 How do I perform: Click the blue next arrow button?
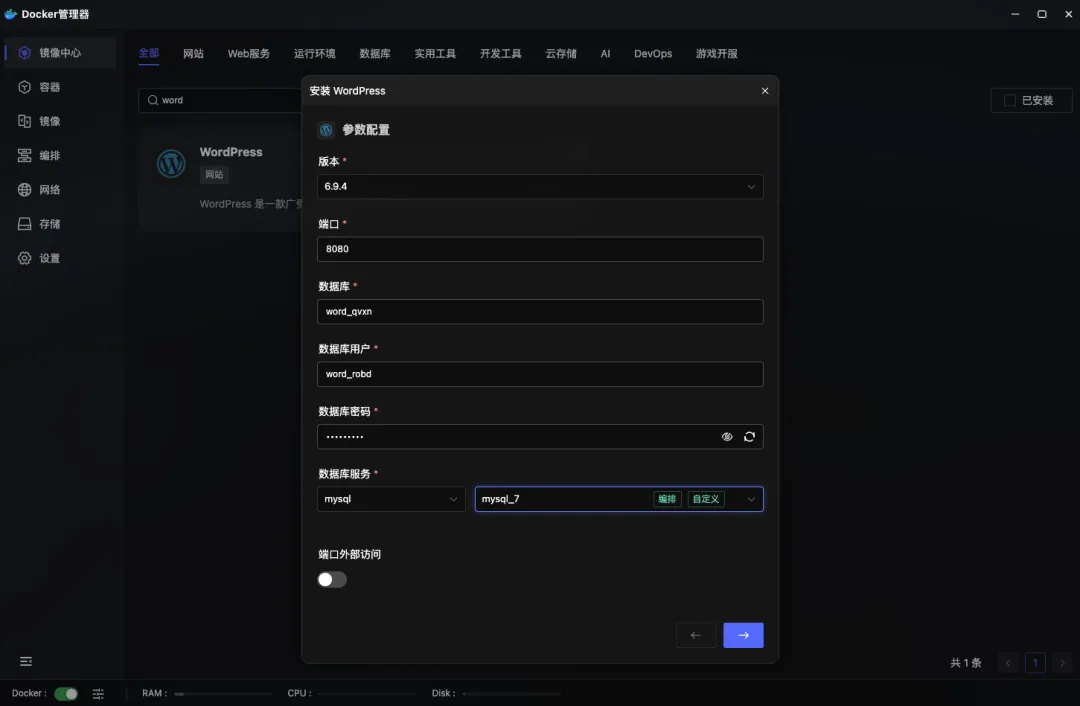(x=743, y=635)
